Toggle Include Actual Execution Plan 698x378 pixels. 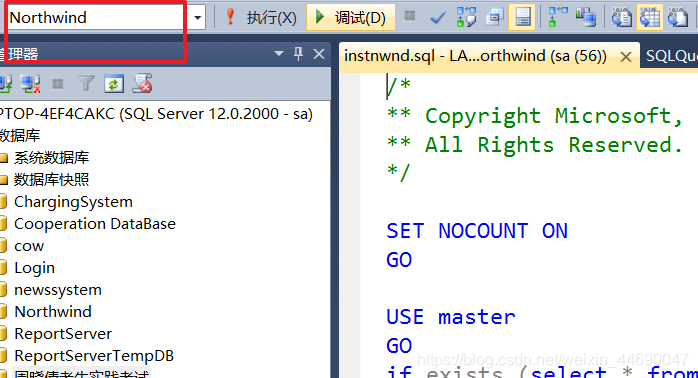pos(558,17)
